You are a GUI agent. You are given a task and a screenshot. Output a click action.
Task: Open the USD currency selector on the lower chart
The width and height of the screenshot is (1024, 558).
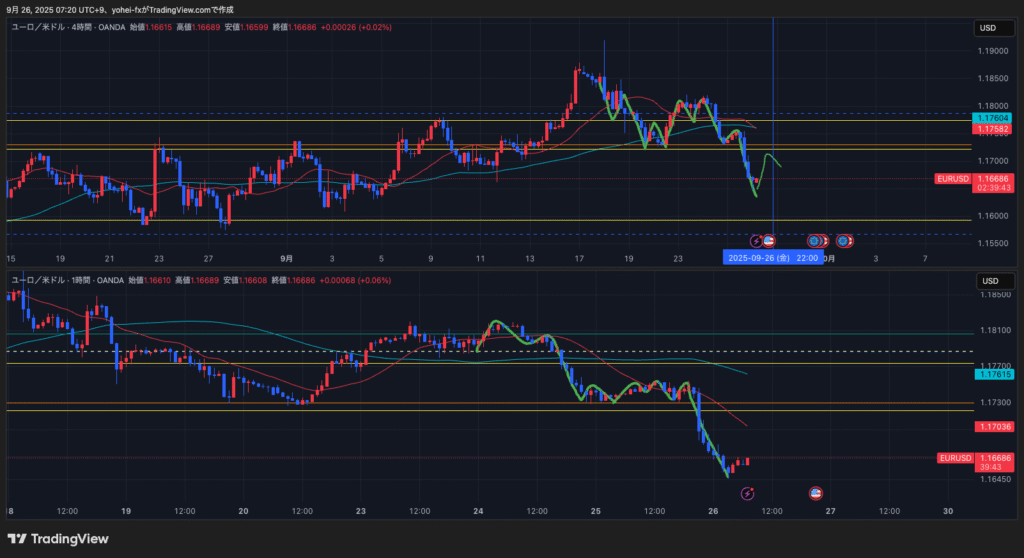coord(987,281)
